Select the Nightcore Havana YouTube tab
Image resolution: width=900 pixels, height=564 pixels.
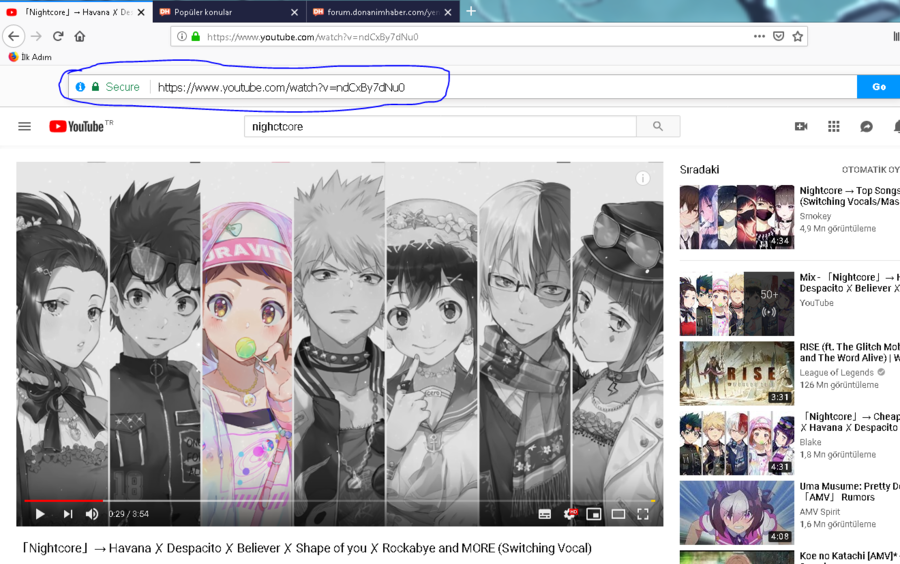(76, 12)
